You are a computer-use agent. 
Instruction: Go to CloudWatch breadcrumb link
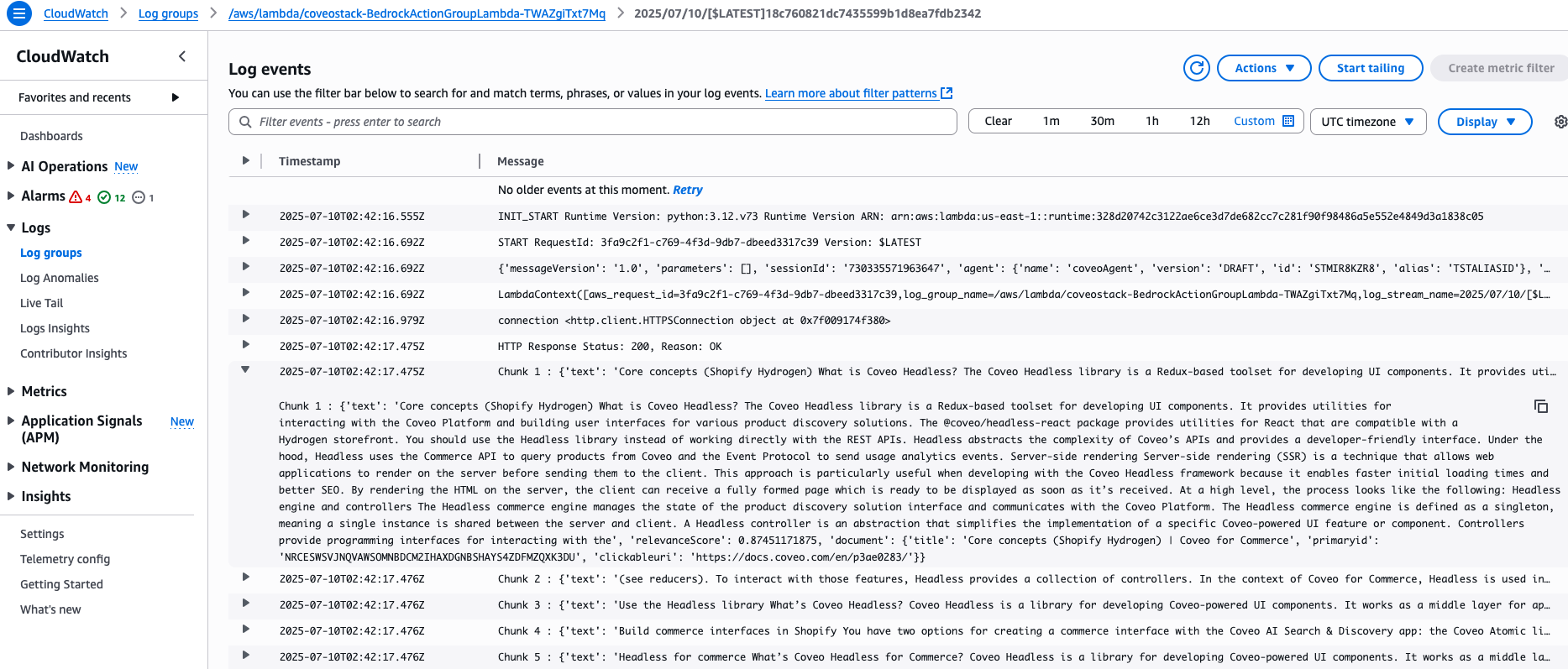[x=76, y=13]
